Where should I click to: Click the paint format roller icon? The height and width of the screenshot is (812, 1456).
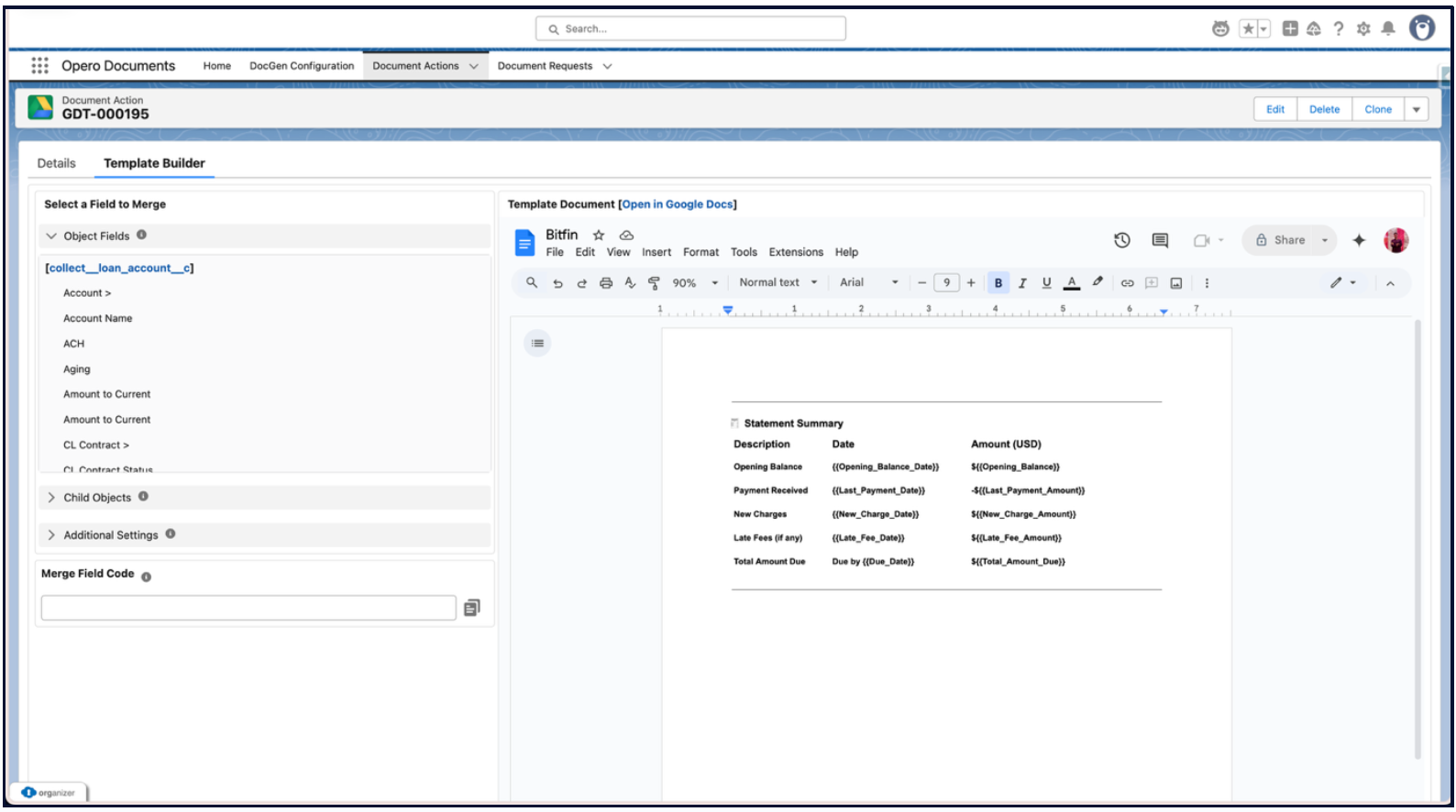pos(654,283)
